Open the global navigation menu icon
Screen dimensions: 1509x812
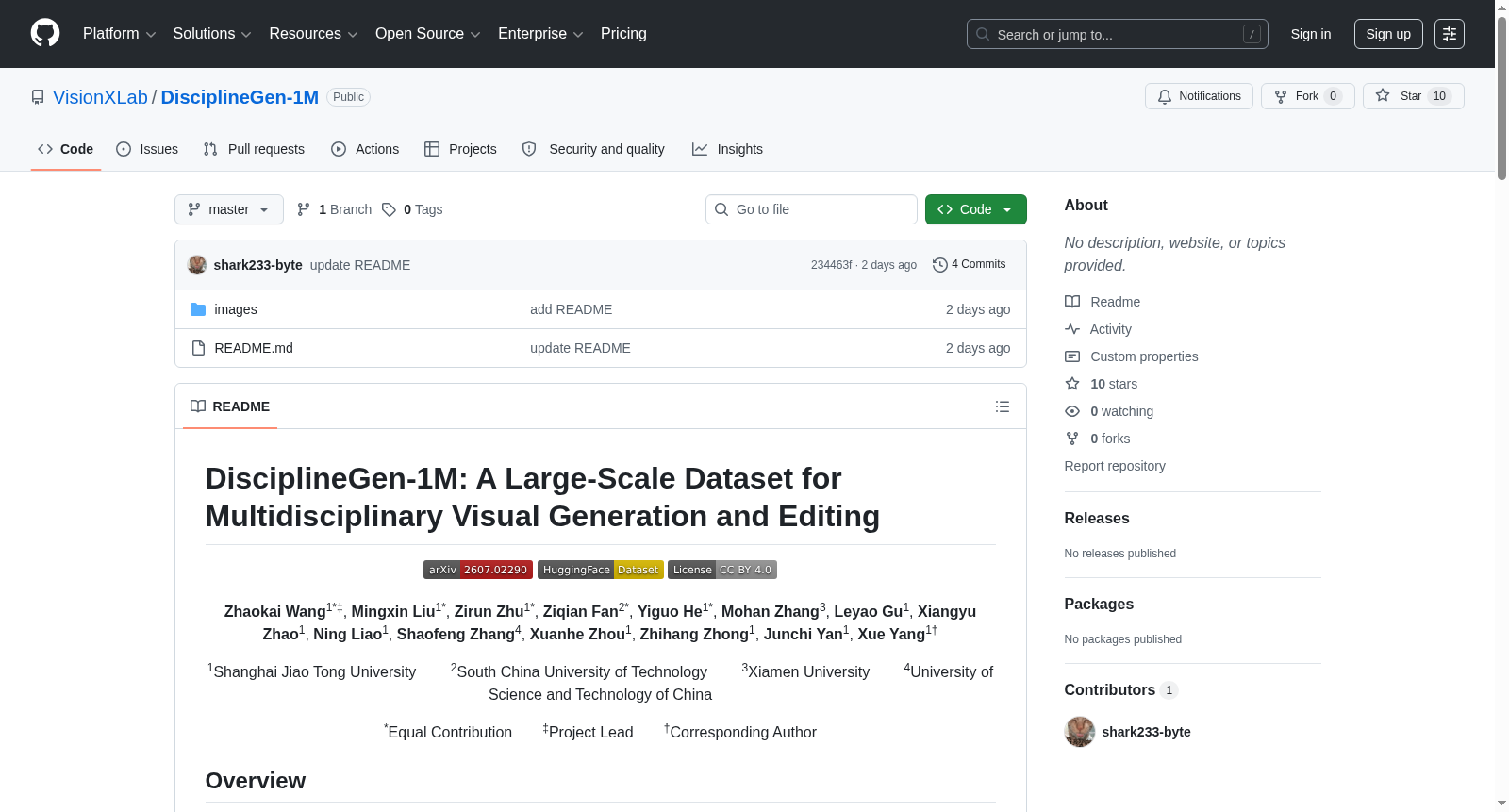pos(1450,34)
